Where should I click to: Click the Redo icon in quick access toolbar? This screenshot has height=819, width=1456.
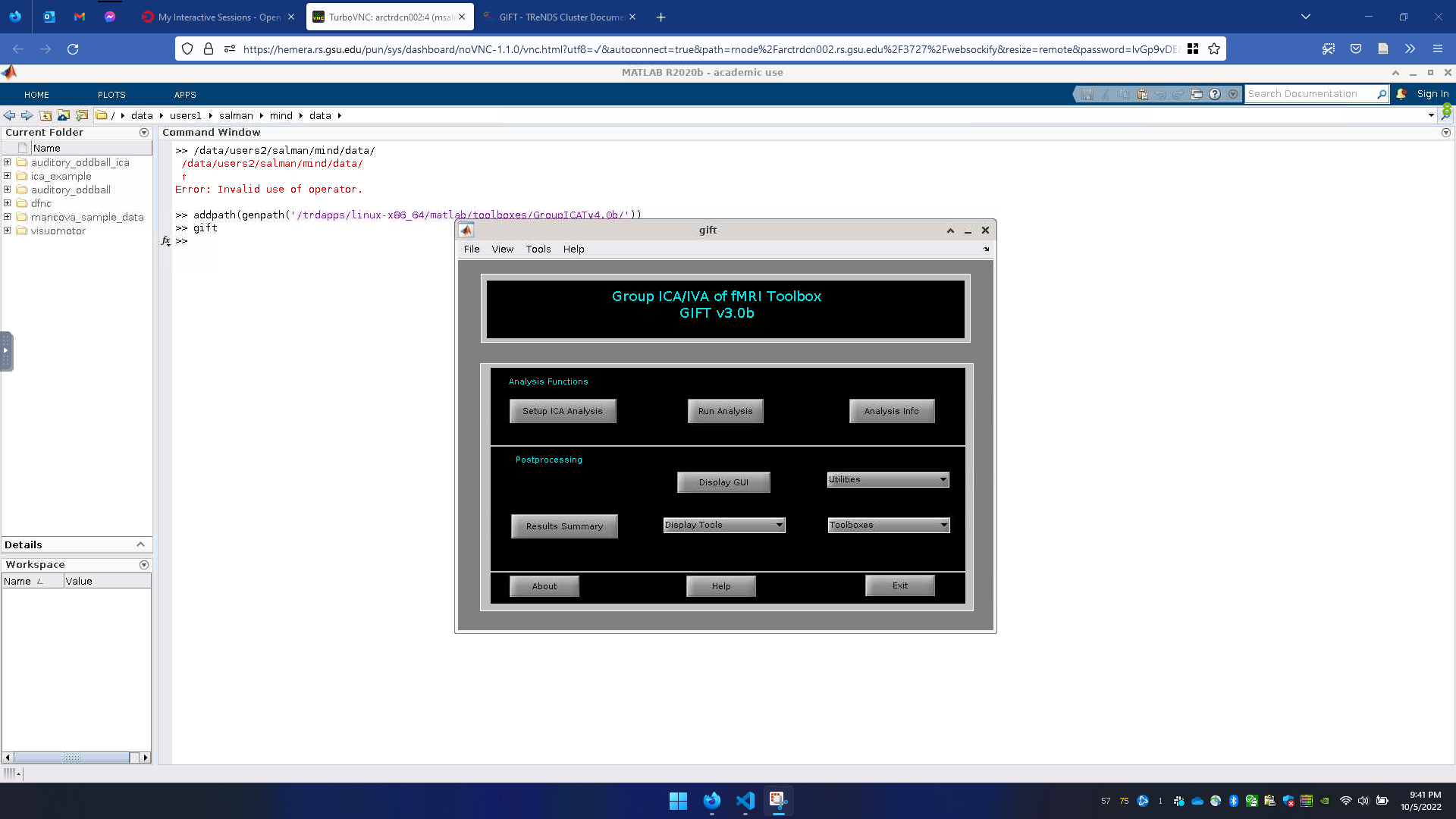pyautogui.click(x=1178, y=94)
